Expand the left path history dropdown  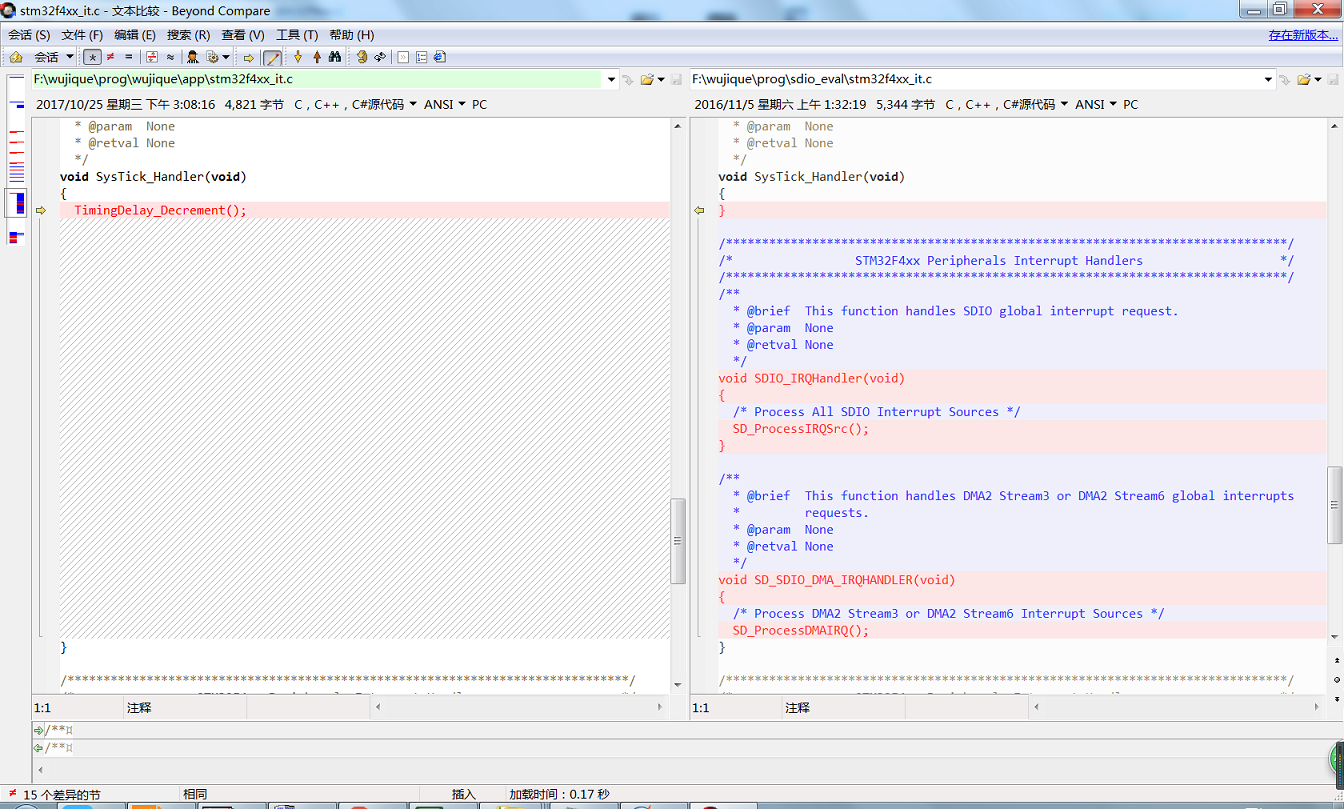click(612, 79)
